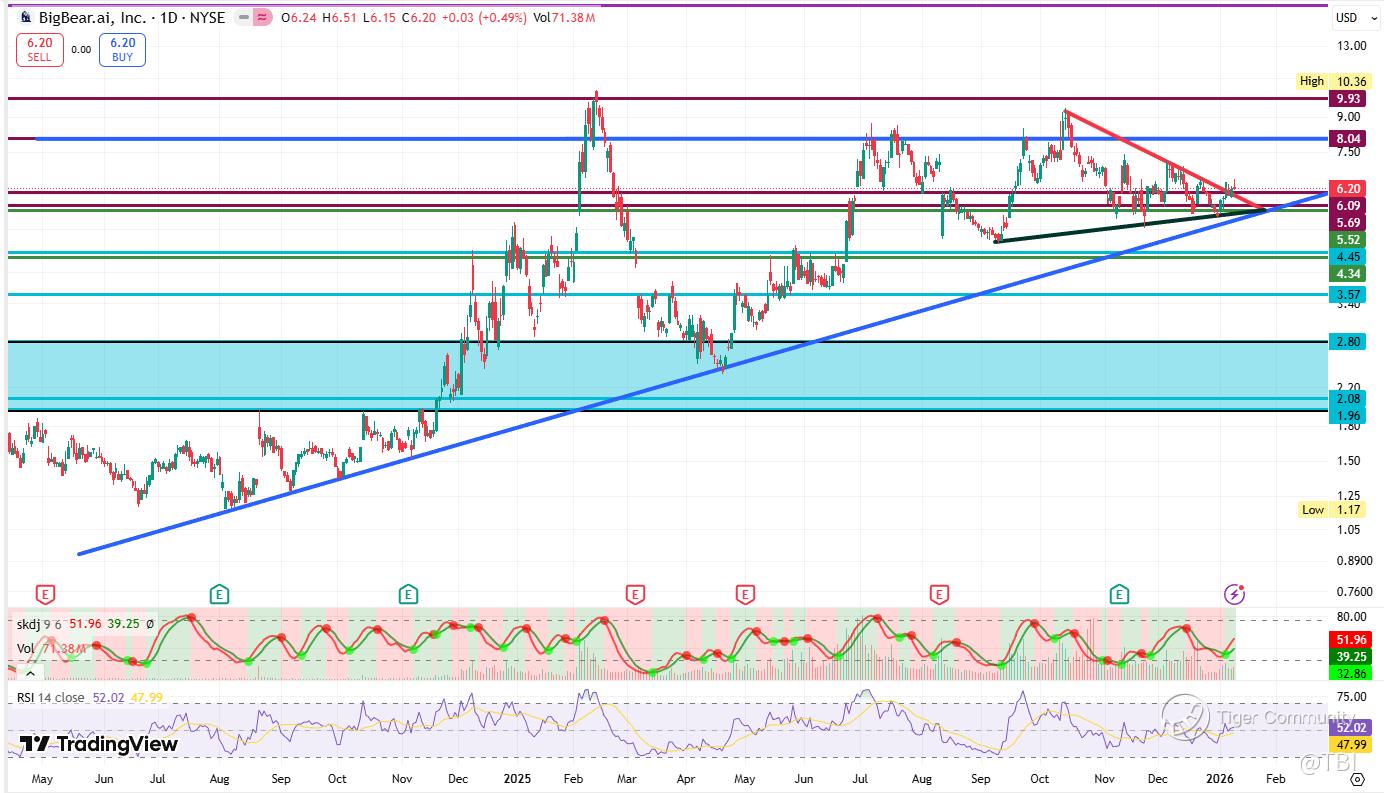This screenshot has height=793, width=1384.
Task: Click the O6.24 open value
Action: [x=298, y=17]
